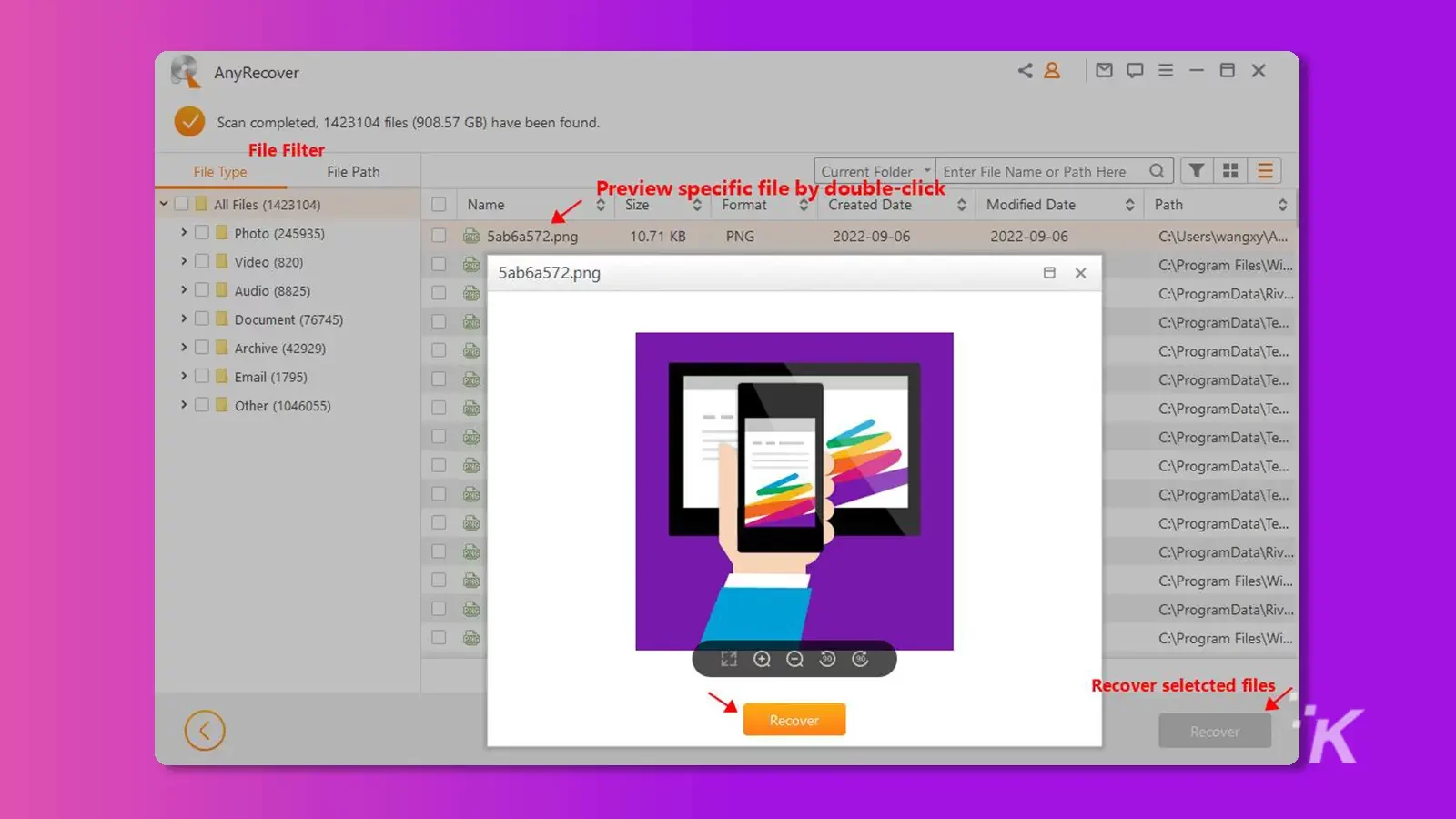The image size is (1456, 819).
Task: Tick the checkbox for 5ab6a572.png row
Action: click(x=439, y=236)
